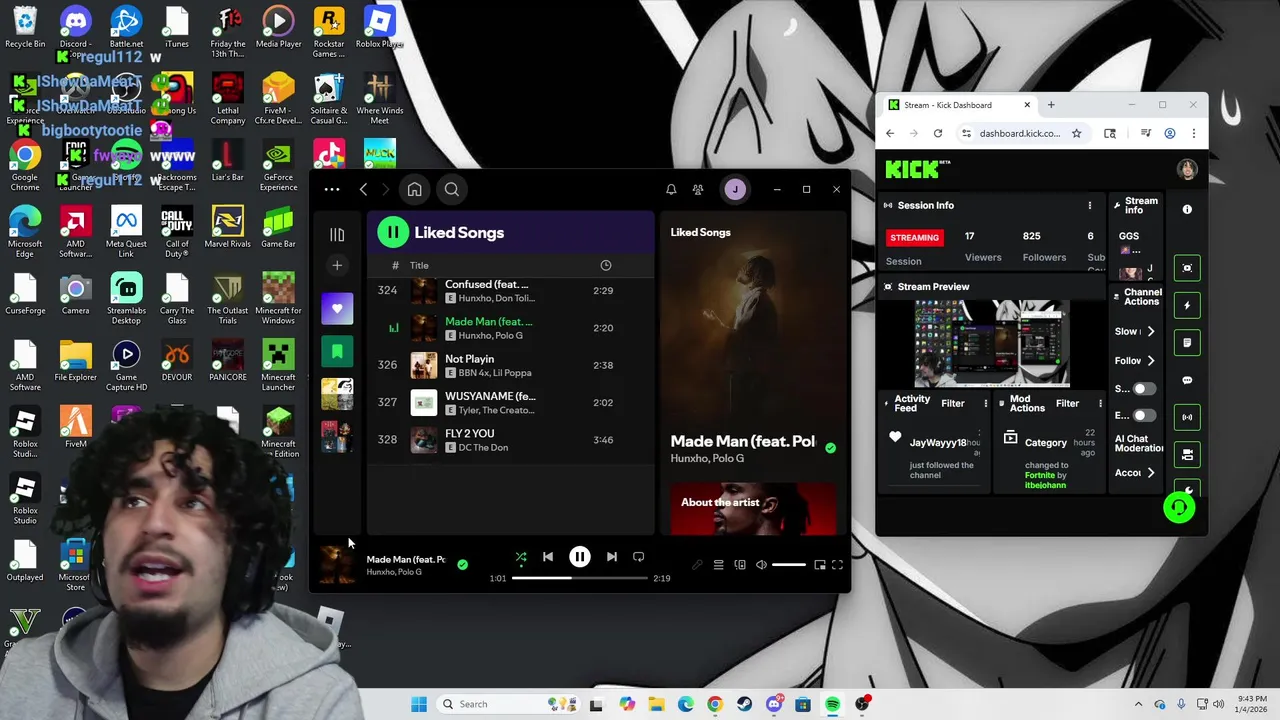Open Chrome three-dot menu
Screen dimensions: 1280x720
coord(1193,133)
